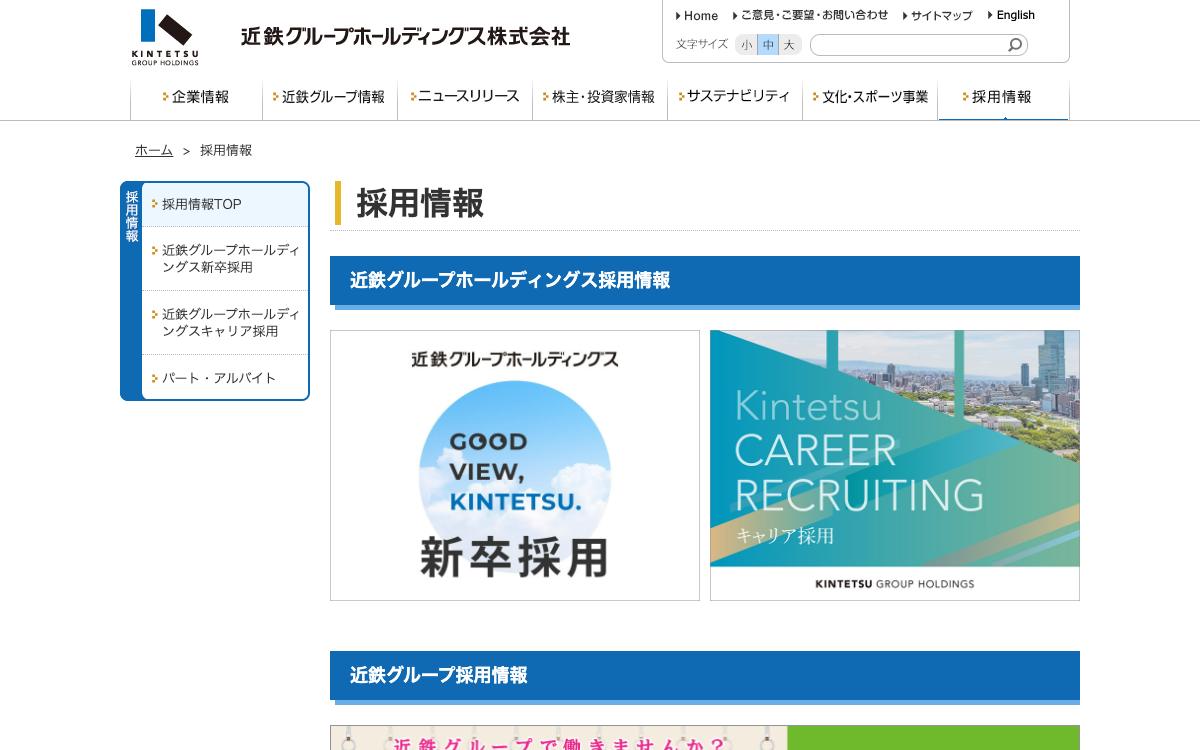Viewport: 1200px width, 750px height.
Task: Open the サイトマップ link
Action: point(937,15)
